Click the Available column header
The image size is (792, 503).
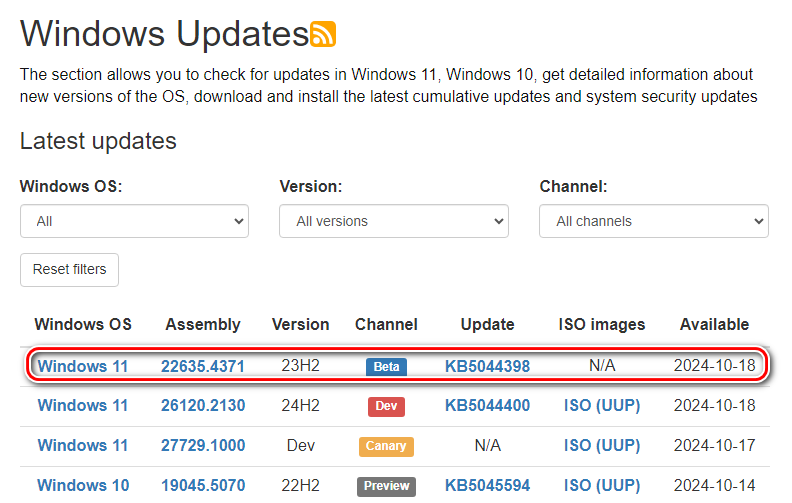click(x=714, y=324)
